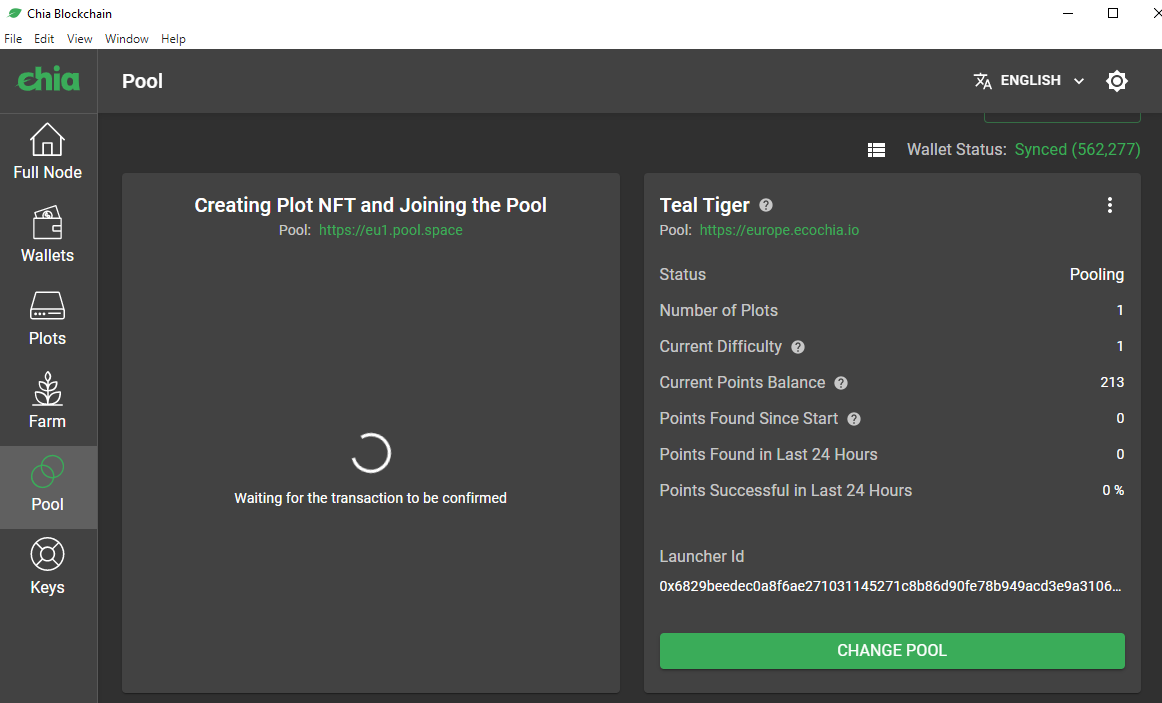
Task: Click the Pooling status value
Action: pyautogui.click(x=1097, y=274)
